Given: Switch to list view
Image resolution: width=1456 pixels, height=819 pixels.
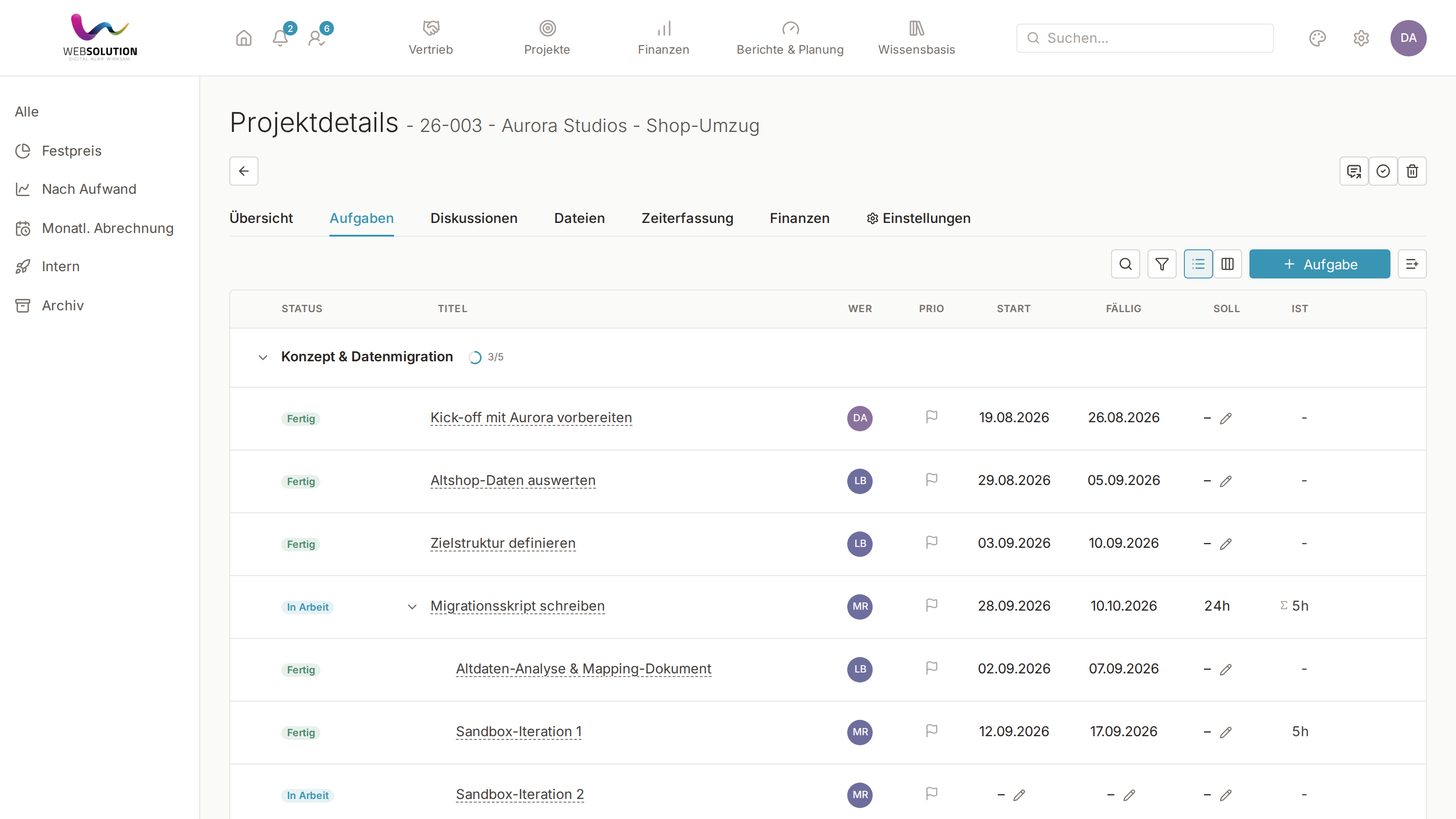Looking at the screenshot, I should [1198, 264].
